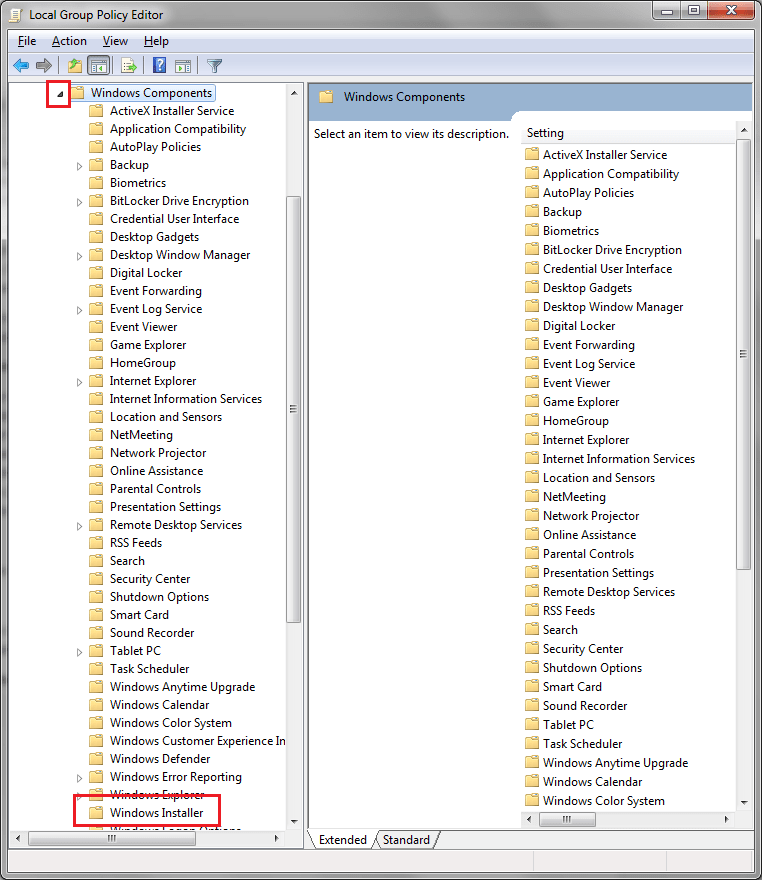Open the File menu
This screenshot has width=762, height=880.
tap(27, 41)
